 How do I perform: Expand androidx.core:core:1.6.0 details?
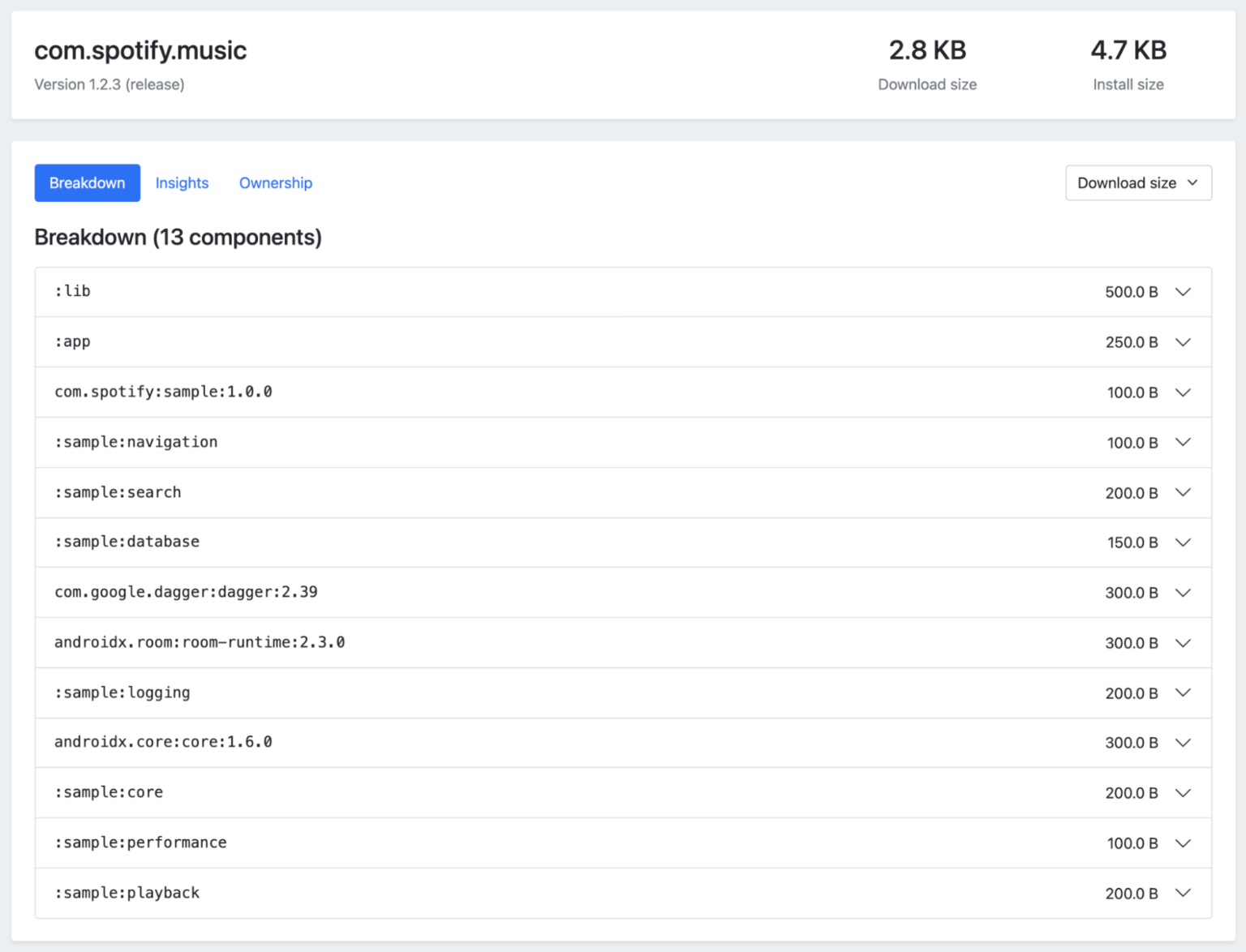pyautogui.click(x=1183, y=743)
